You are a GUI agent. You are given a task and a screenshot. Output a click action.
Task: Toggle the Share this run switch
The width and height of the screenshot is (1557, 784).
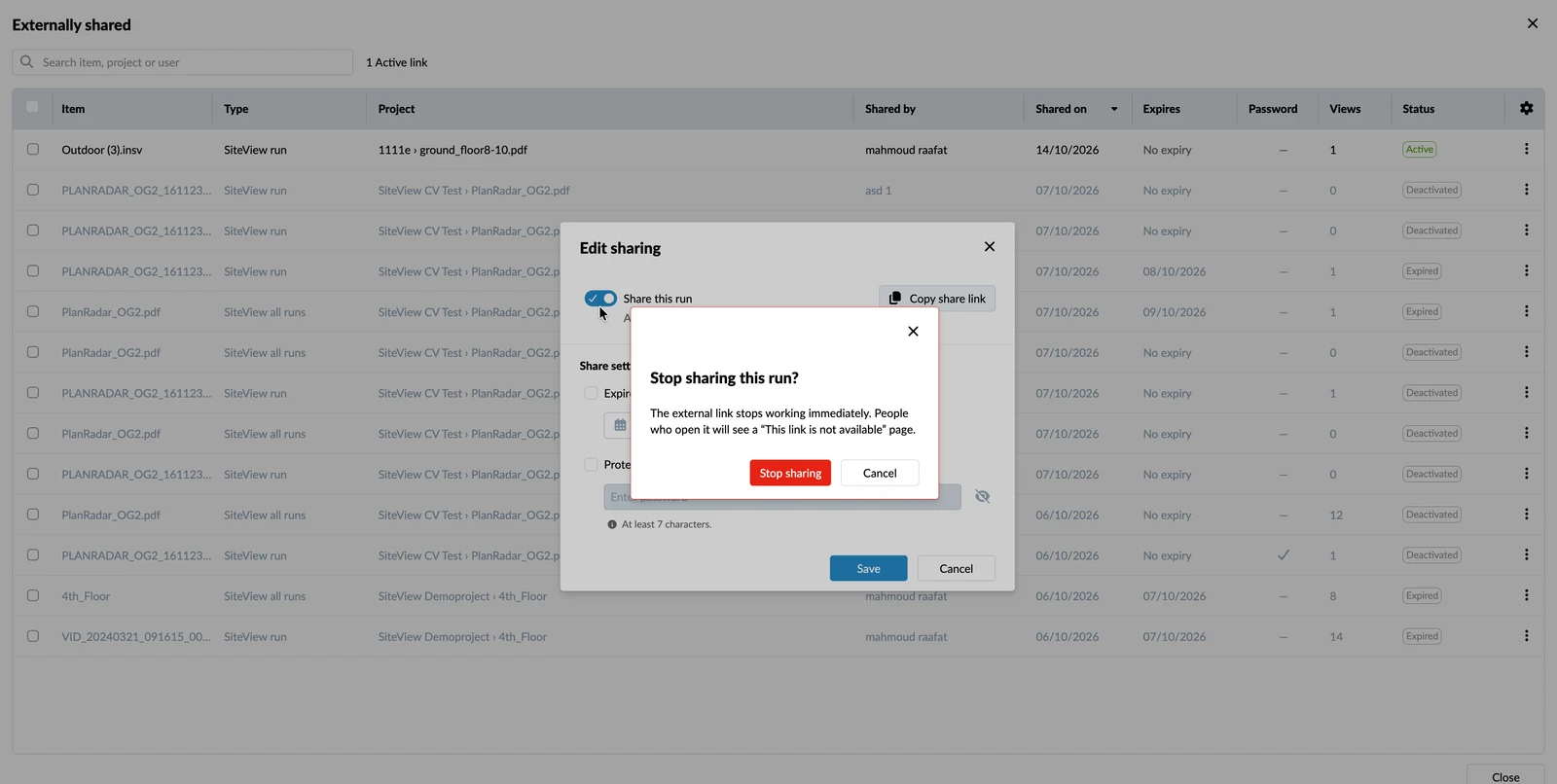click(x=600, y=299)
